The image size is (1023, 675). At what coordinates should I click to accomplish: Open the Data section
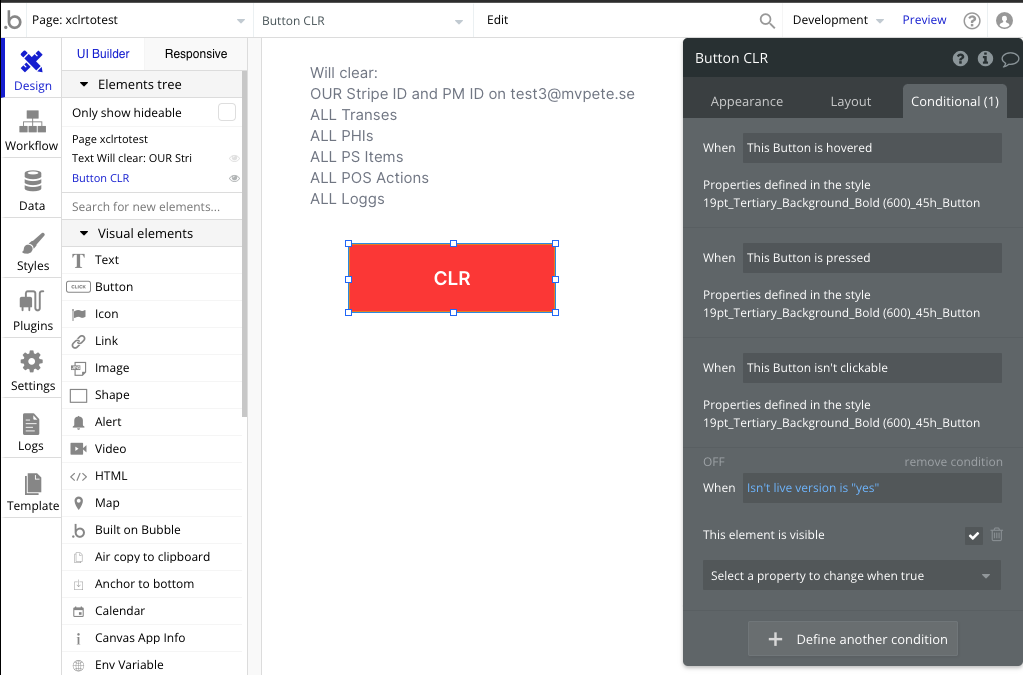pos(32,190)
